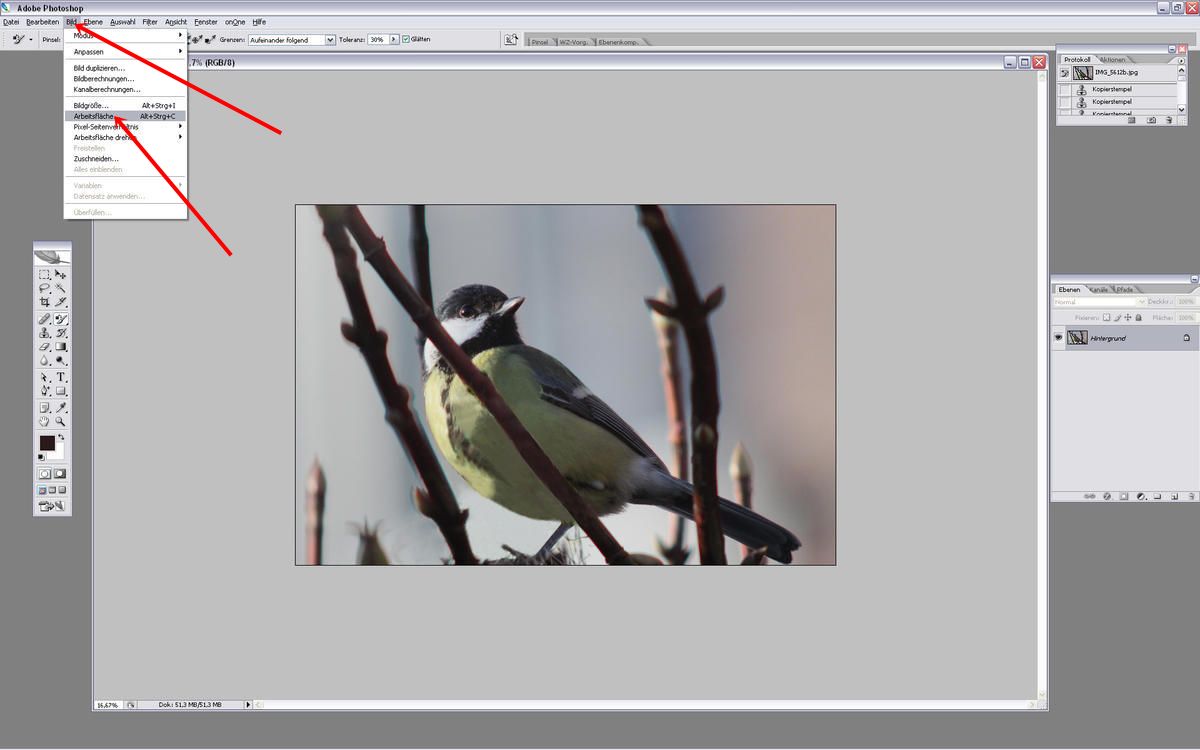Select the Crop tool
The width and height of the screenshot is (1200, 750).
point(44,301)
